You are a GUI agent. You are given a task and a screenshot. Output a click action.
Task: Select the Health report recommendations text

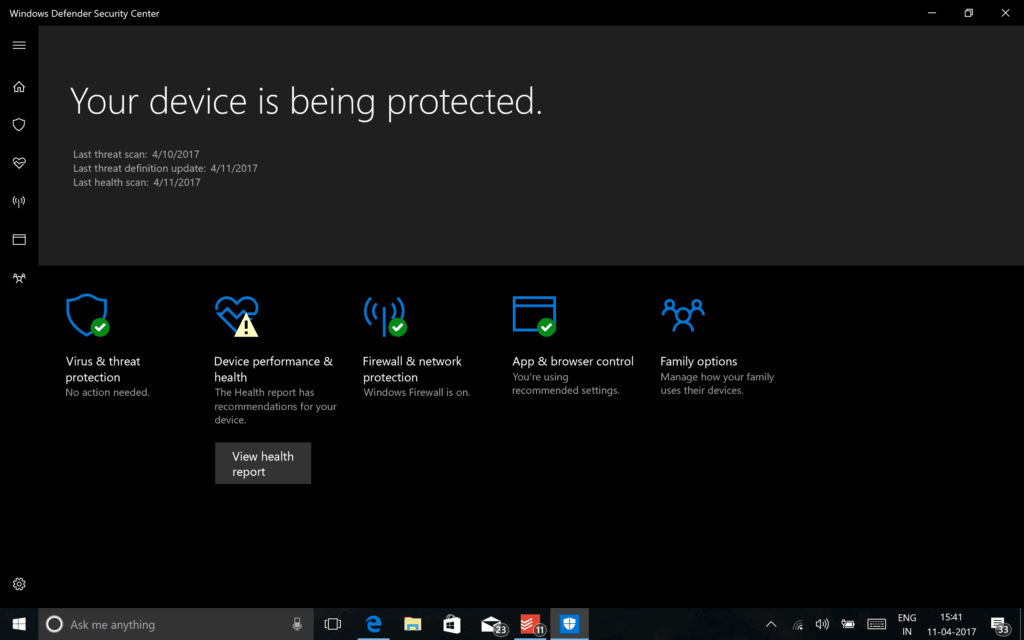[x=275, y=406]
